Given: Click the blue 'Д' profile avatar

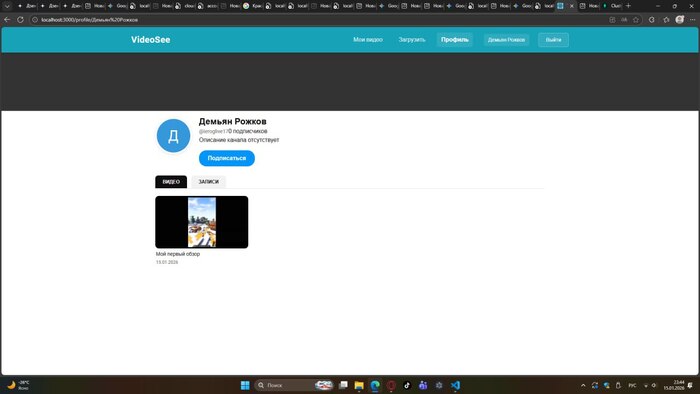Looking at the screenshot, I should pyautogui.click(x=173, y=136).
